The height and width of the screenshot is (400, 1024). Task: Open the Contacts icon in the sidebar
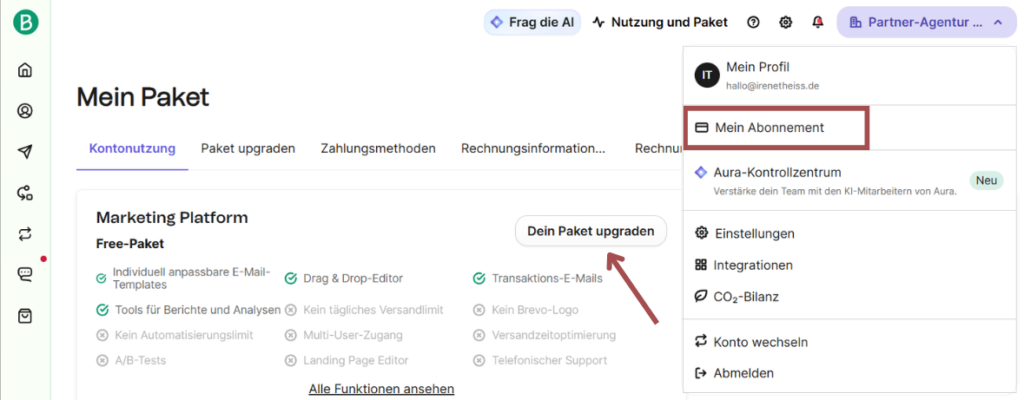(25, 111)
